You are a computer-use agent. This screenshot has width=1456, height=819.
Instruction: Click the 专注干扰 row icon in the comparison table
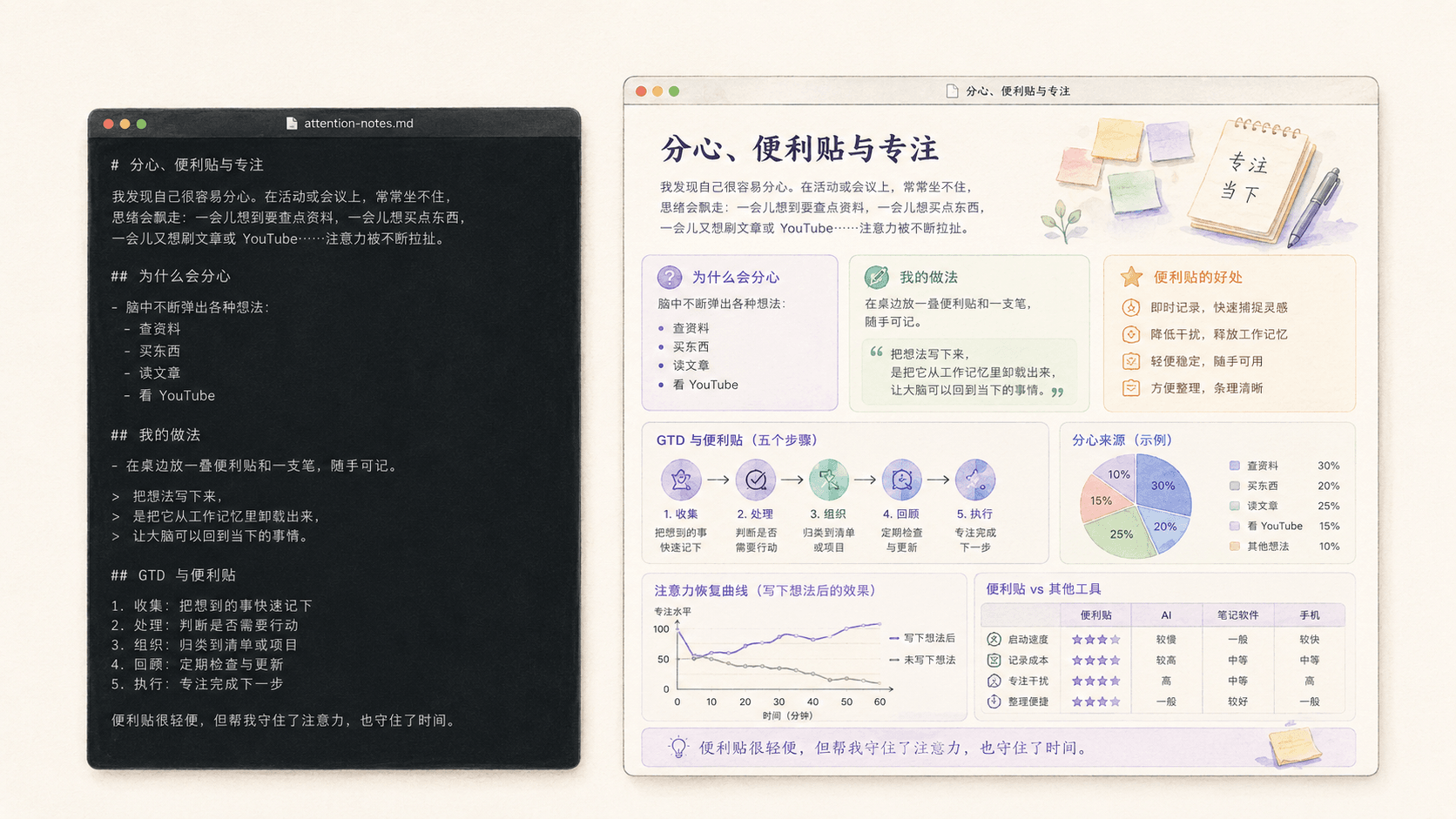coord(994,681)
